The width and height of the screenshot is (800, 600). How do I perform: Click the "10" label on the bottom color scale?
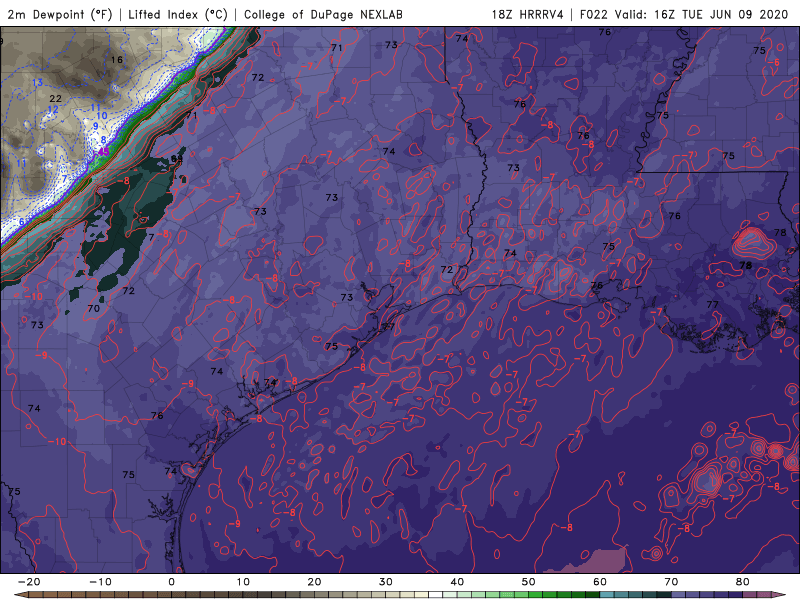pos(243,582)
